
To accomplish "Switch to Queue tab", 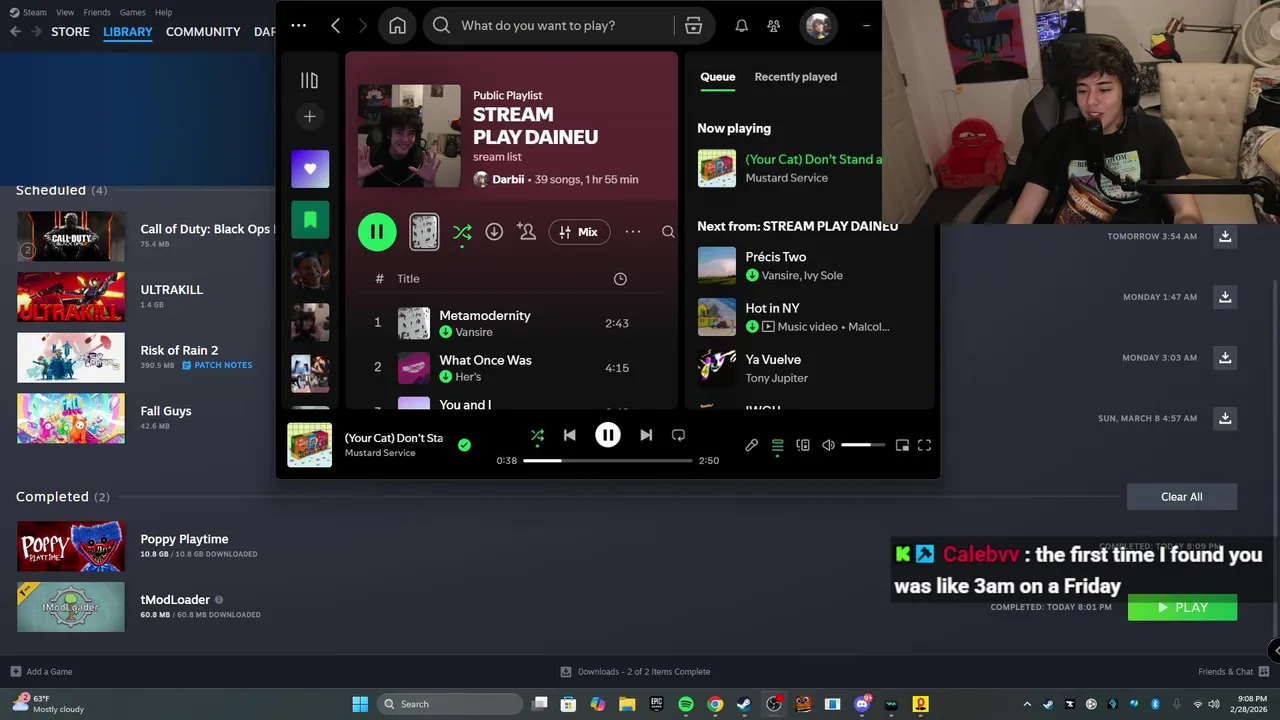I will click(717, 77).
